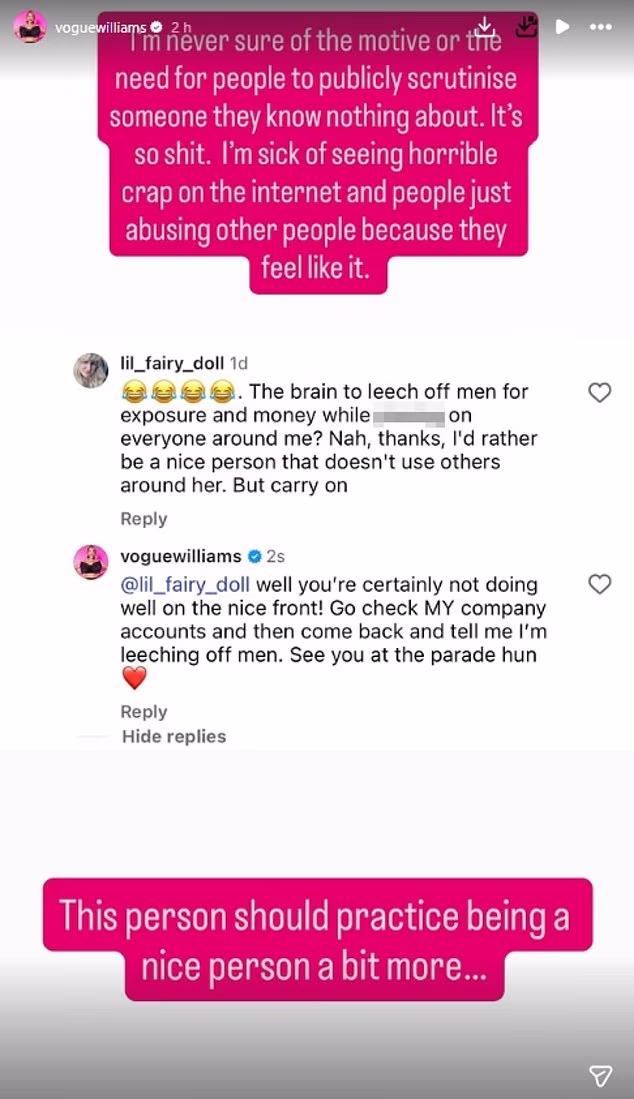
Task: Tap the pink "This person should practice" sticker
Action: [317, 938]
